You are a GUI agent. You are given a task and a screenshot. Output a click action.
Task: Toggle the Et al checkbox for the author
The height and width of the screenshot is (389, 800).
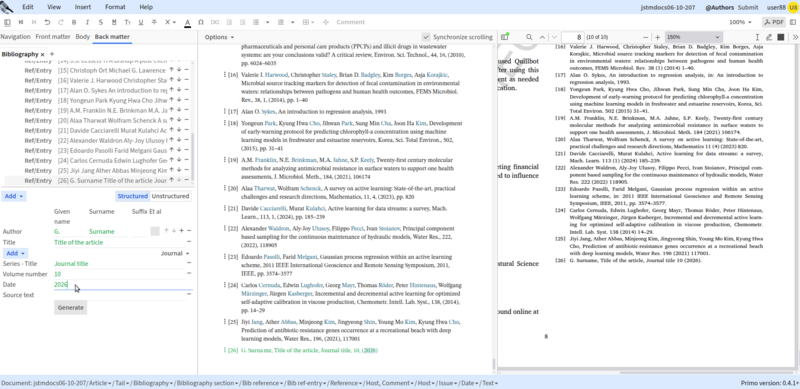155,231
